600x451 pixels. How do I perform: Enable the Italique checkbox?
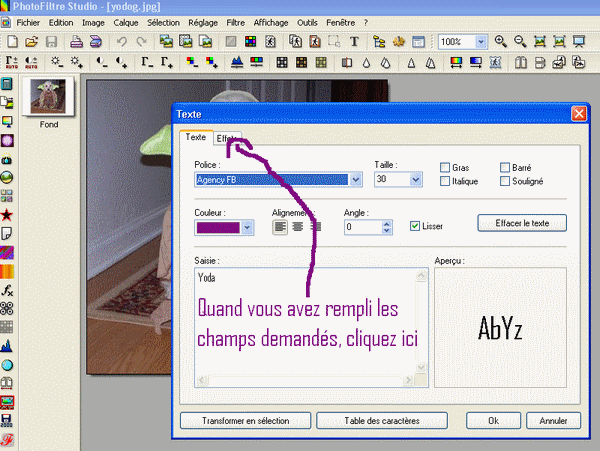tap(445, 181)
